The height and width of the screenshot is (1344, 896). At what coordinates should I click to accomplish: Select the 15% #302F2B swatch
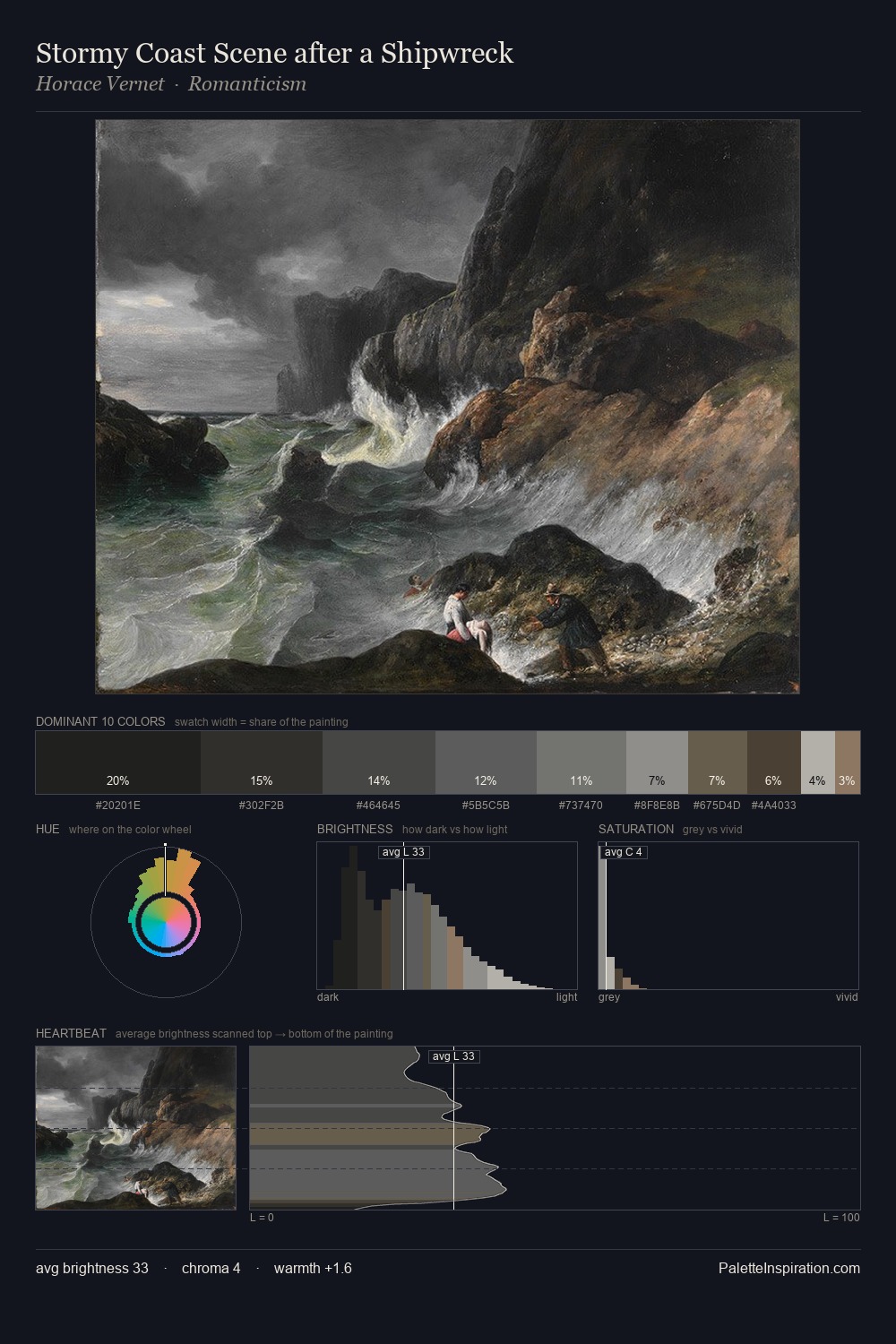click(262, 762)
